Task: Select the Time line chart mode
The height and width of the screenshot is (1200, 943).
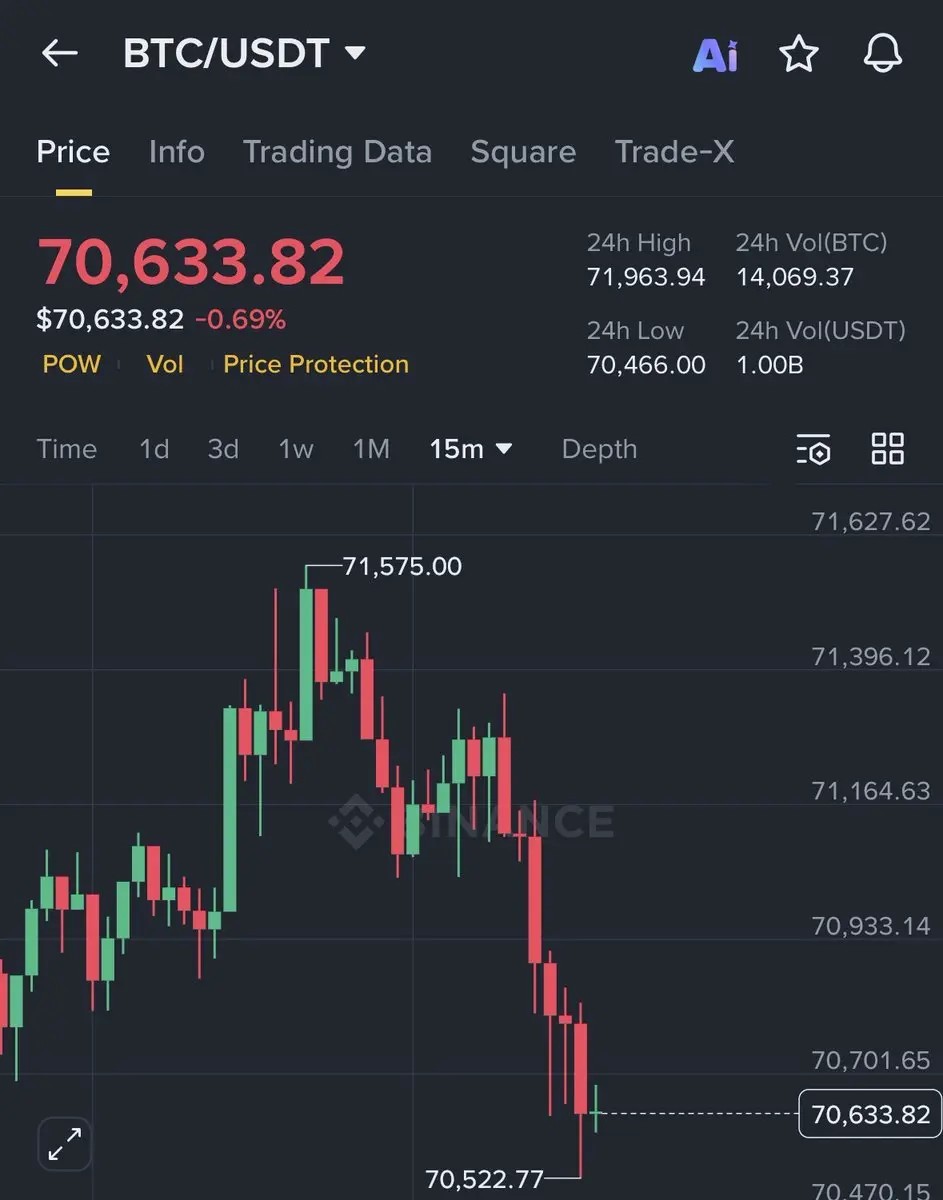Action: pos(67,449)
